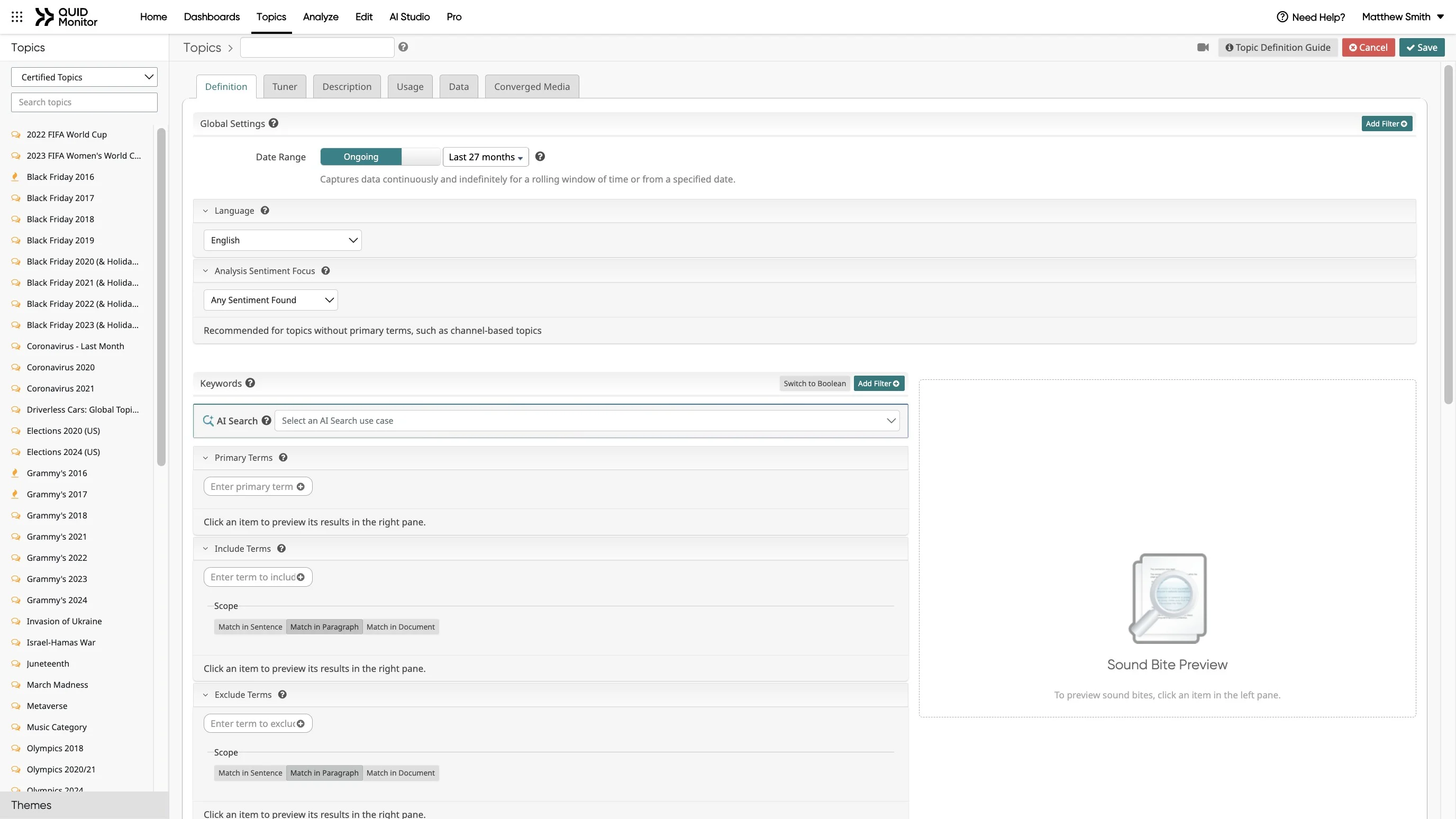
Task: Open the Dashboards menu
Action: 212,17
